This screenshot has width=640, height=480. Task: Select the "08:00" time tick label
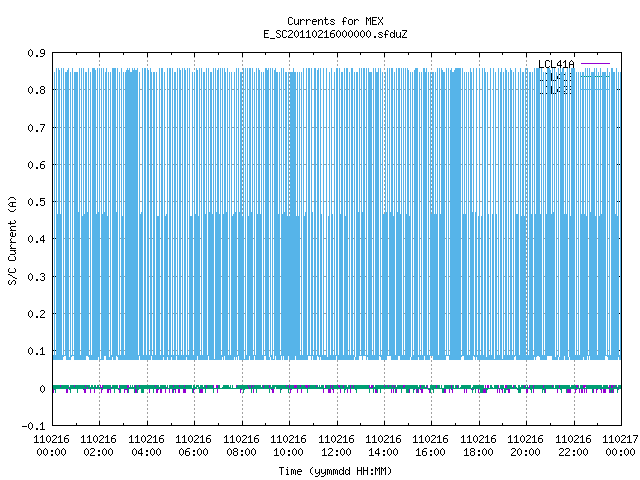(x=241, y=452)
